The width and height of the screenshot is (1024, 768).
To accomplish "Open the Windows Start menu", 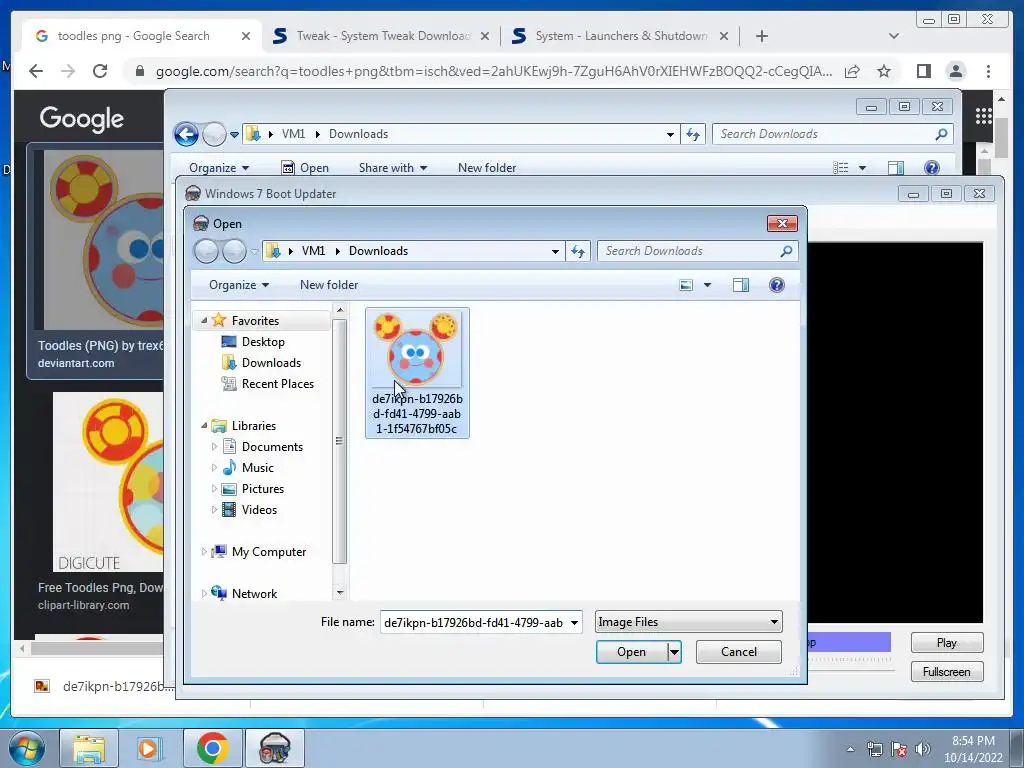I will (x=26, y=748).
